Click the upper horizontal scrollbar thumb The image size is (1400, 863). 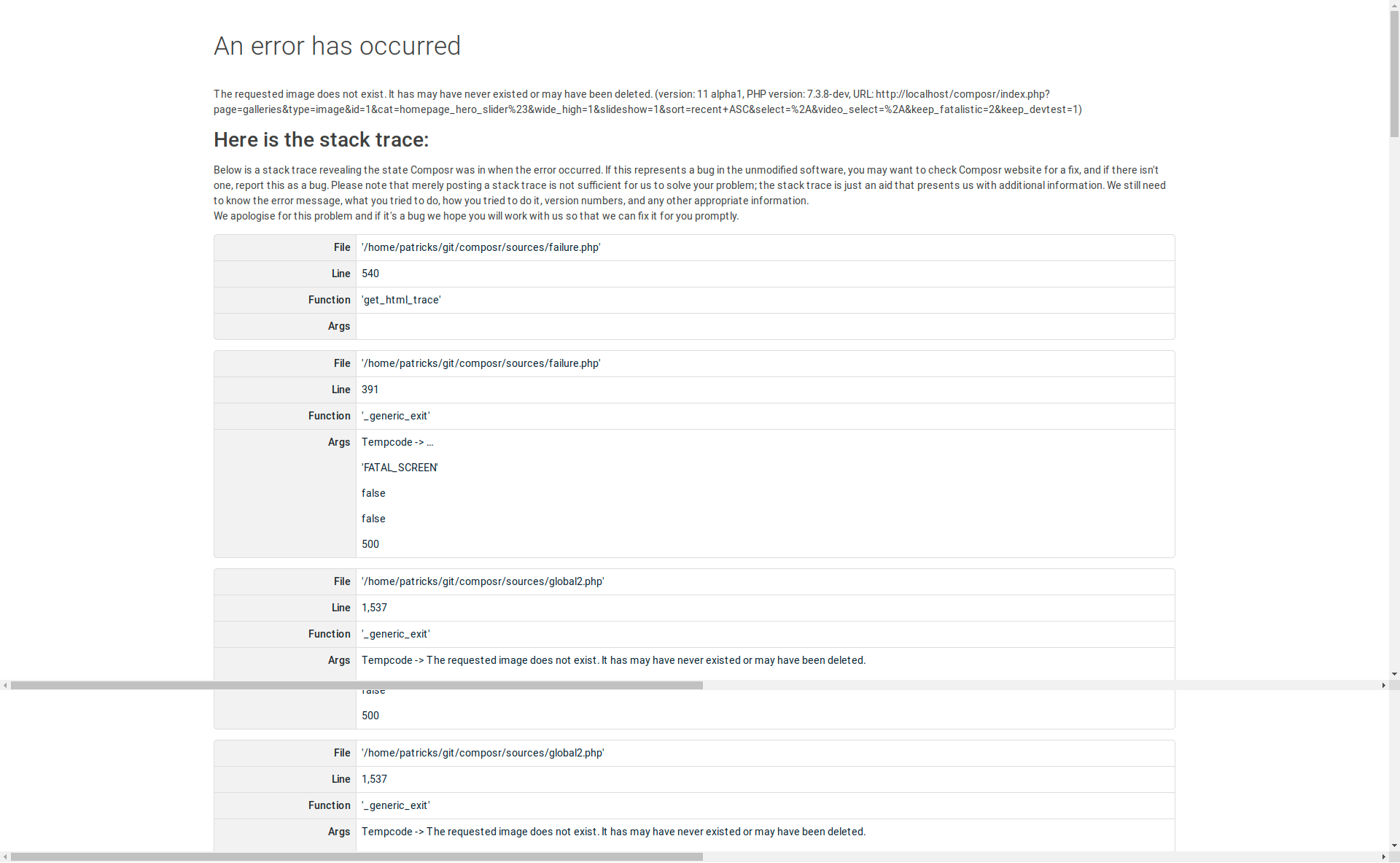pyautogui.click(x=357, y=686)
